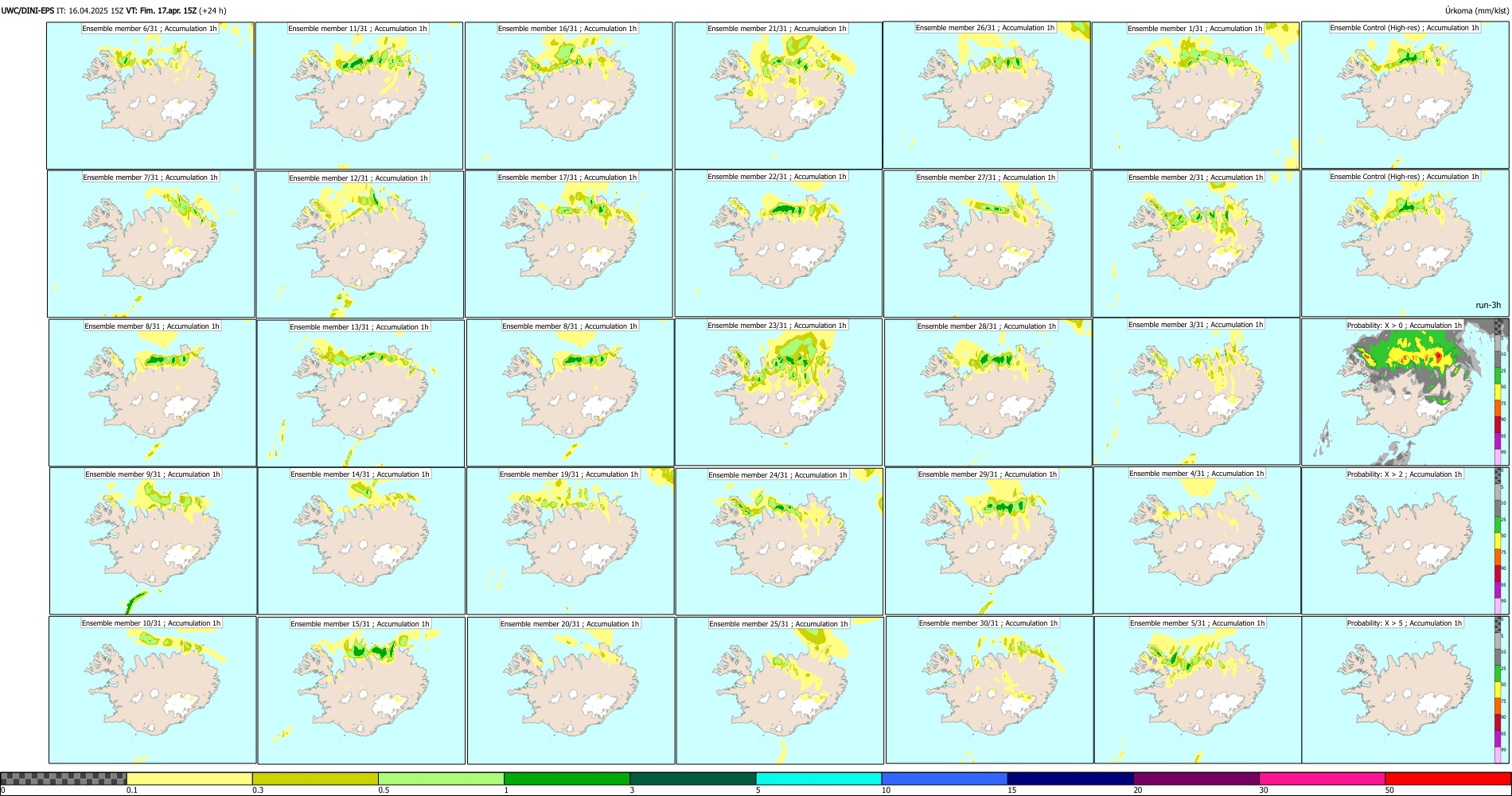This screenshot has width=1512, height=796.
Task: Select the green 1–3 legend swatch
Action: (x=567, y=778)
